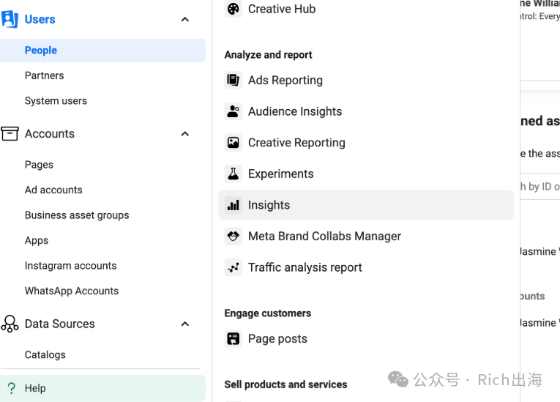Screen dimensions: 560x402
Task: Open Catalogs under Data Sources
Action: tap(45, 355)
